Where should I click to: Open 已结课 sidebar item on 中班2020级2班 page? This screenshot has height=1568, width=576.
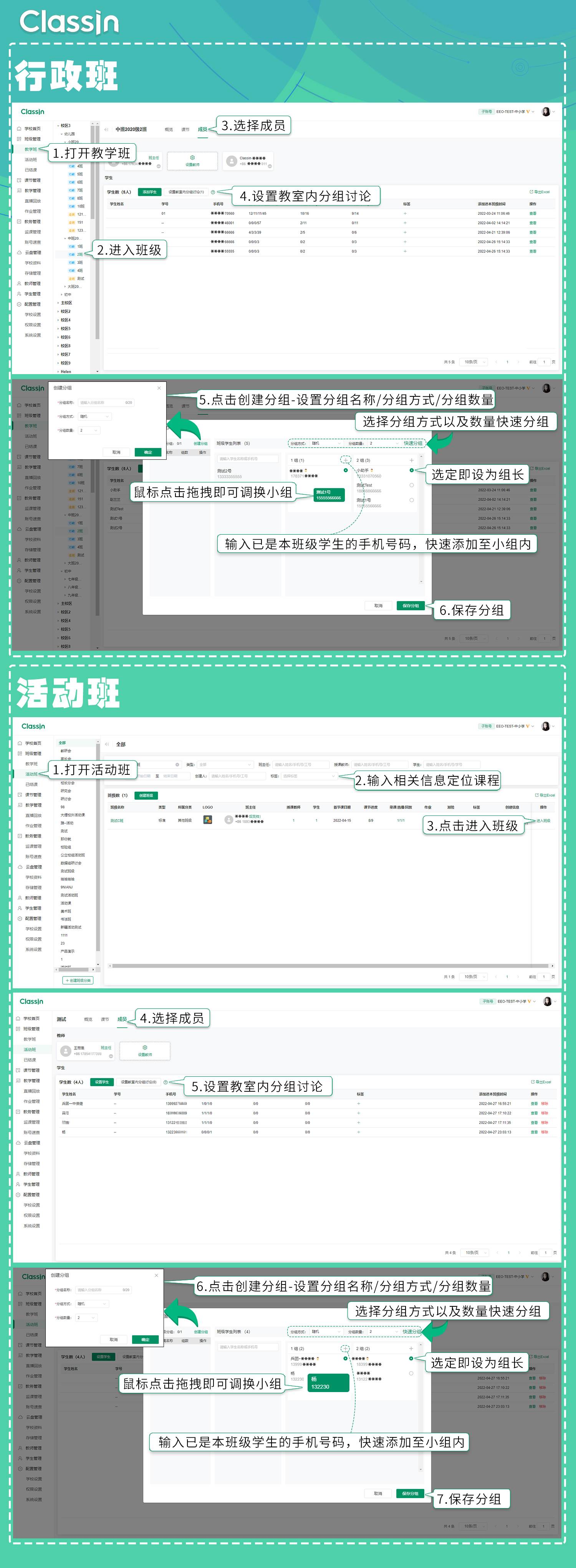[31, 170]
